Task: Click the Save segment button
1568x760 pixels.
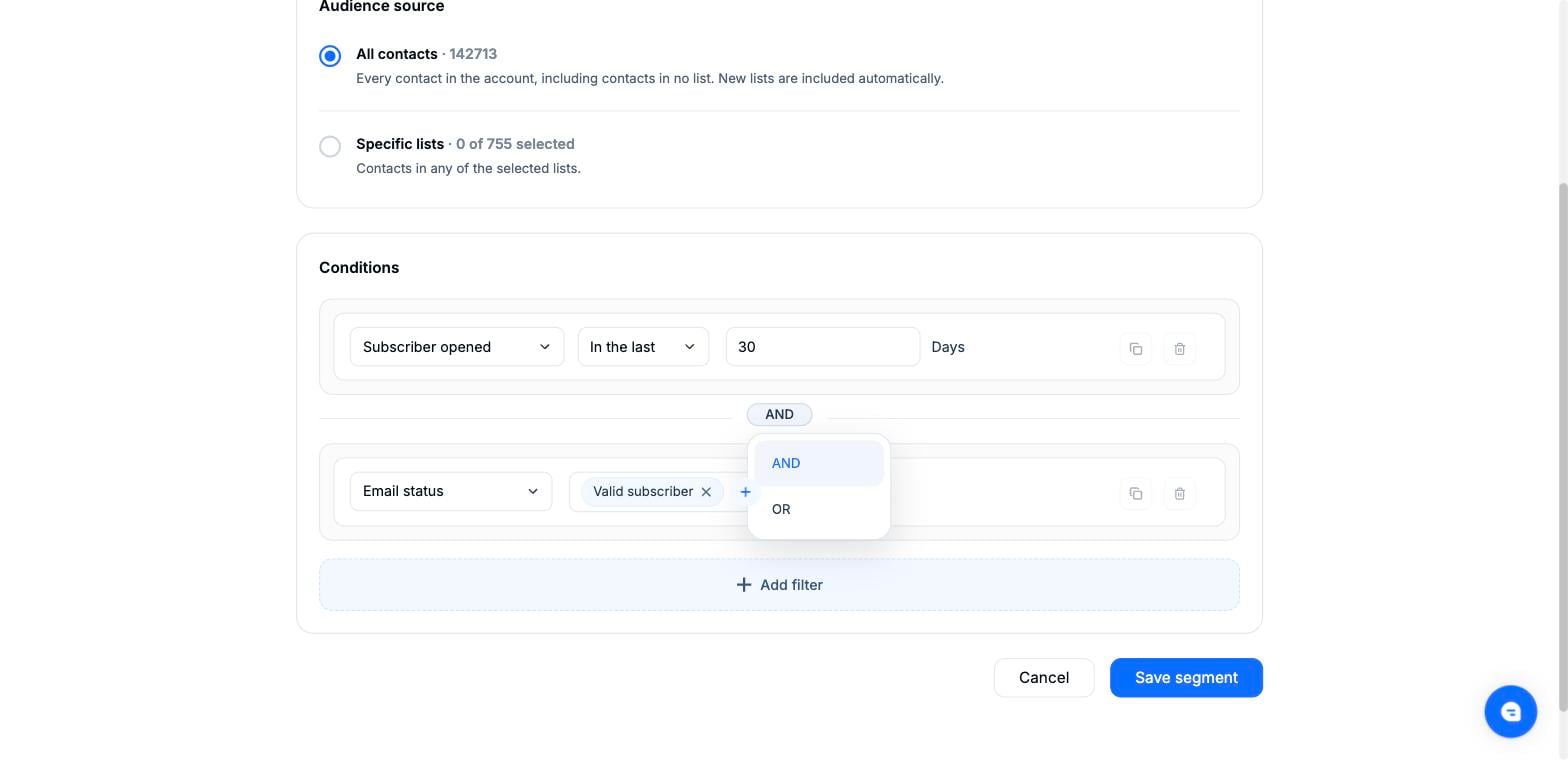Action: (x=1186, y=678)
